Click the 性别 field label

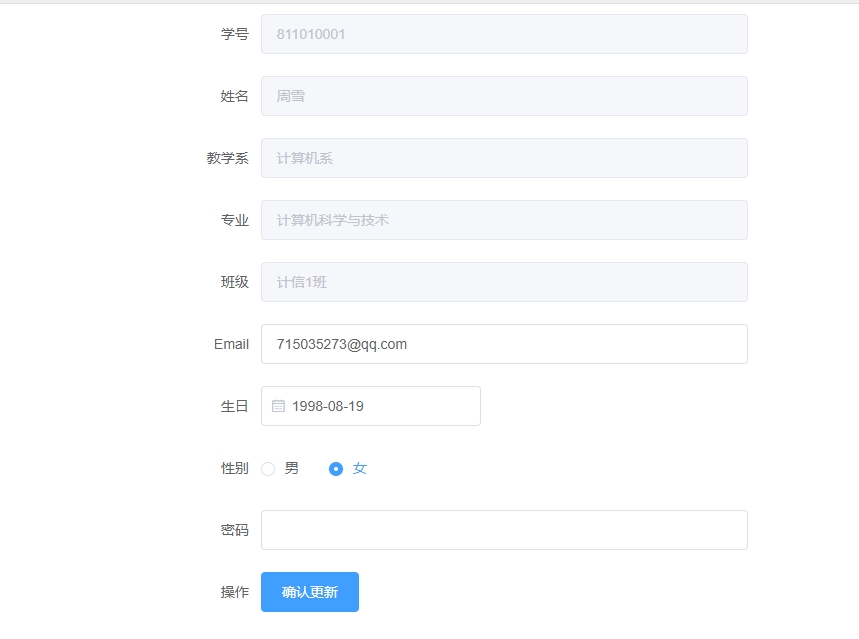[234, 468]
